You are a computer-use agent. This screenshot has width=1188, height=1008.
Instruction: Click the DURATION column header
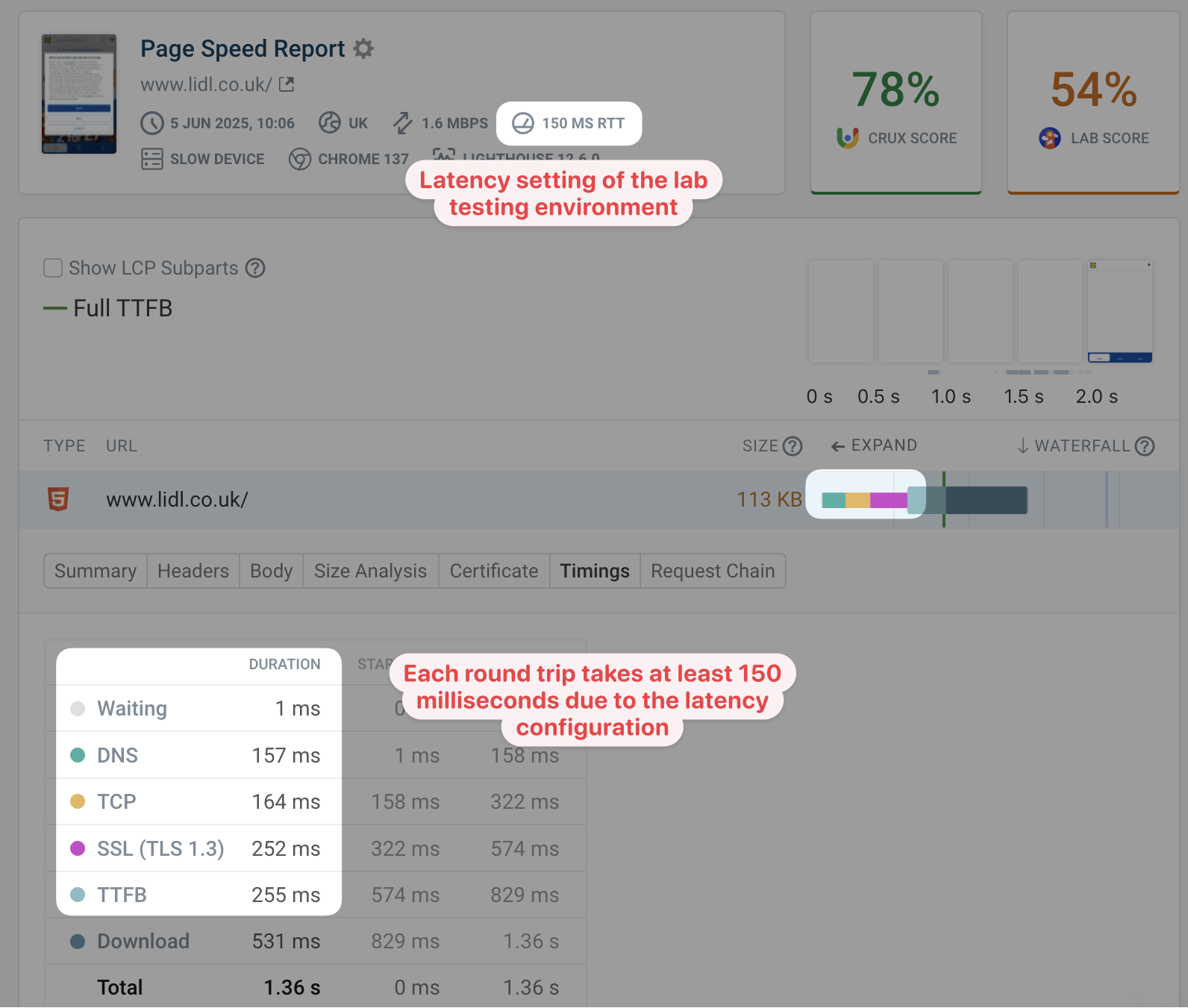coord(284,664)
